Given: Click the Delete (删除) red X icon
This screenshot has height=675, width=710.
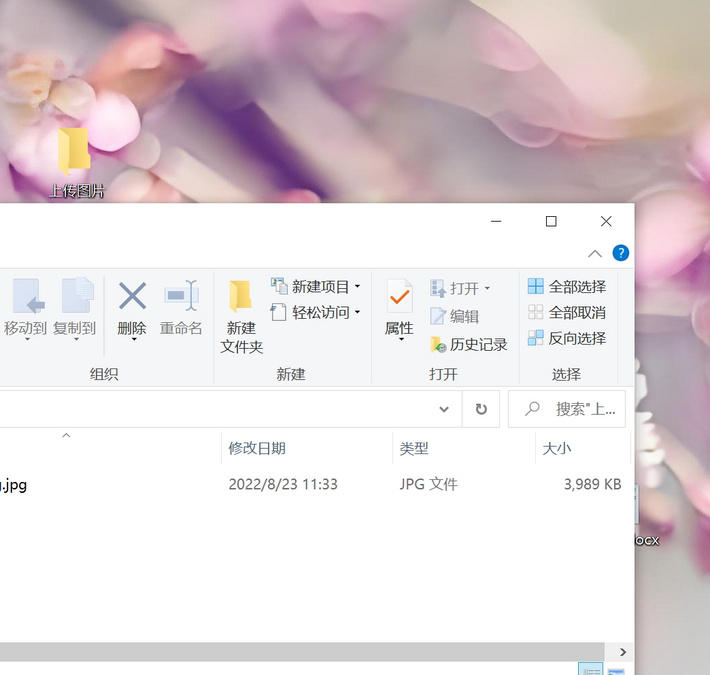Looking at the screenshot, I should 132,296.
